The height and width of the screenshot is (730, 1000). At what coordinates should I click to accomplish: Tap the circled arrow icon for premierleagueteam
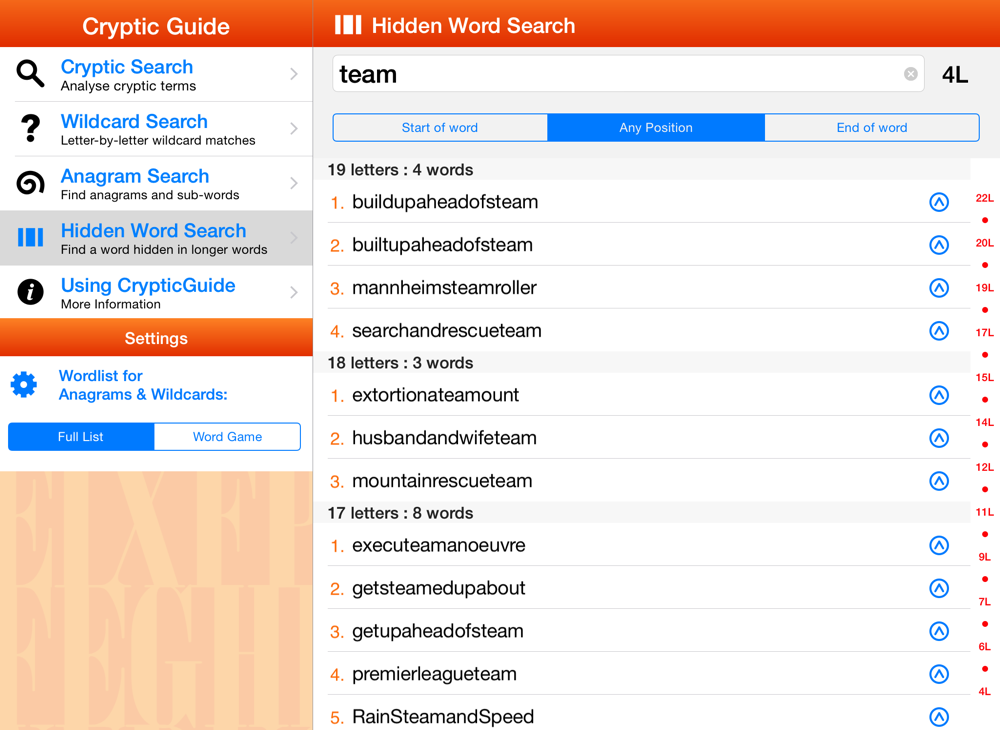(x=939, y=674)
